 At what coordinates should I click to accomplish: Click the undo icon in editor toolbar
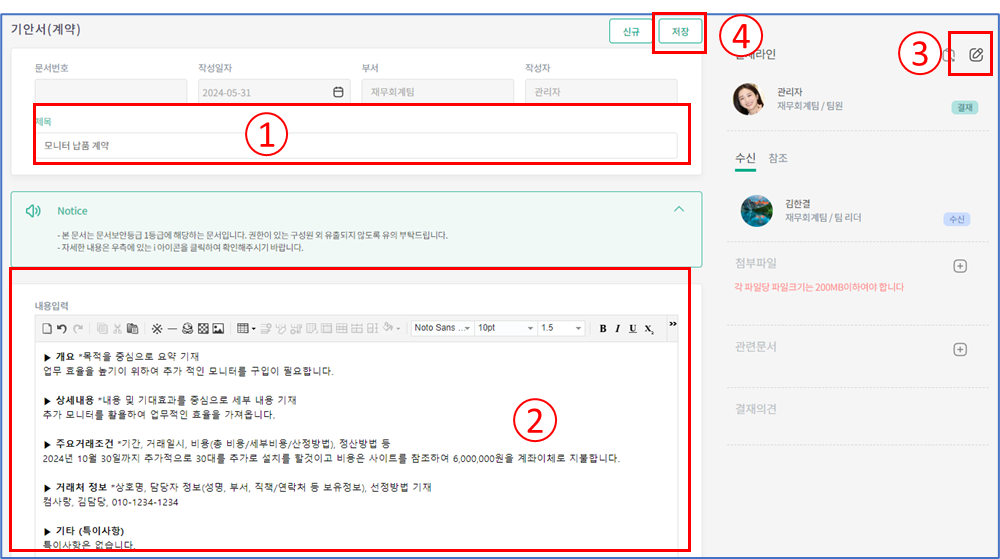[x=62, y=328]
